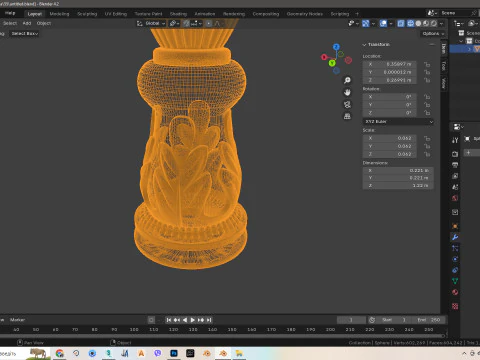
Task: Open the Object Data green triangle tab
Action: [455, 281]
